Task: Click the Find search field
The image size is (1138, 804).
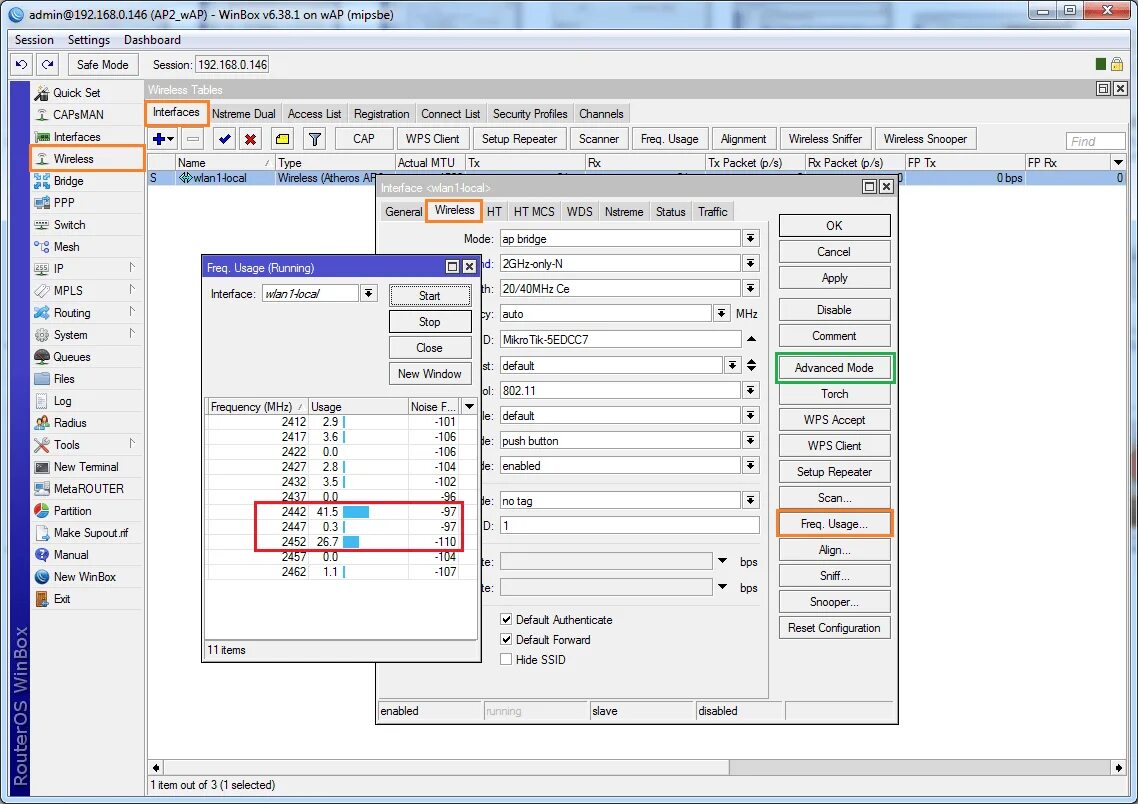Action: (x=1095, y=141)
